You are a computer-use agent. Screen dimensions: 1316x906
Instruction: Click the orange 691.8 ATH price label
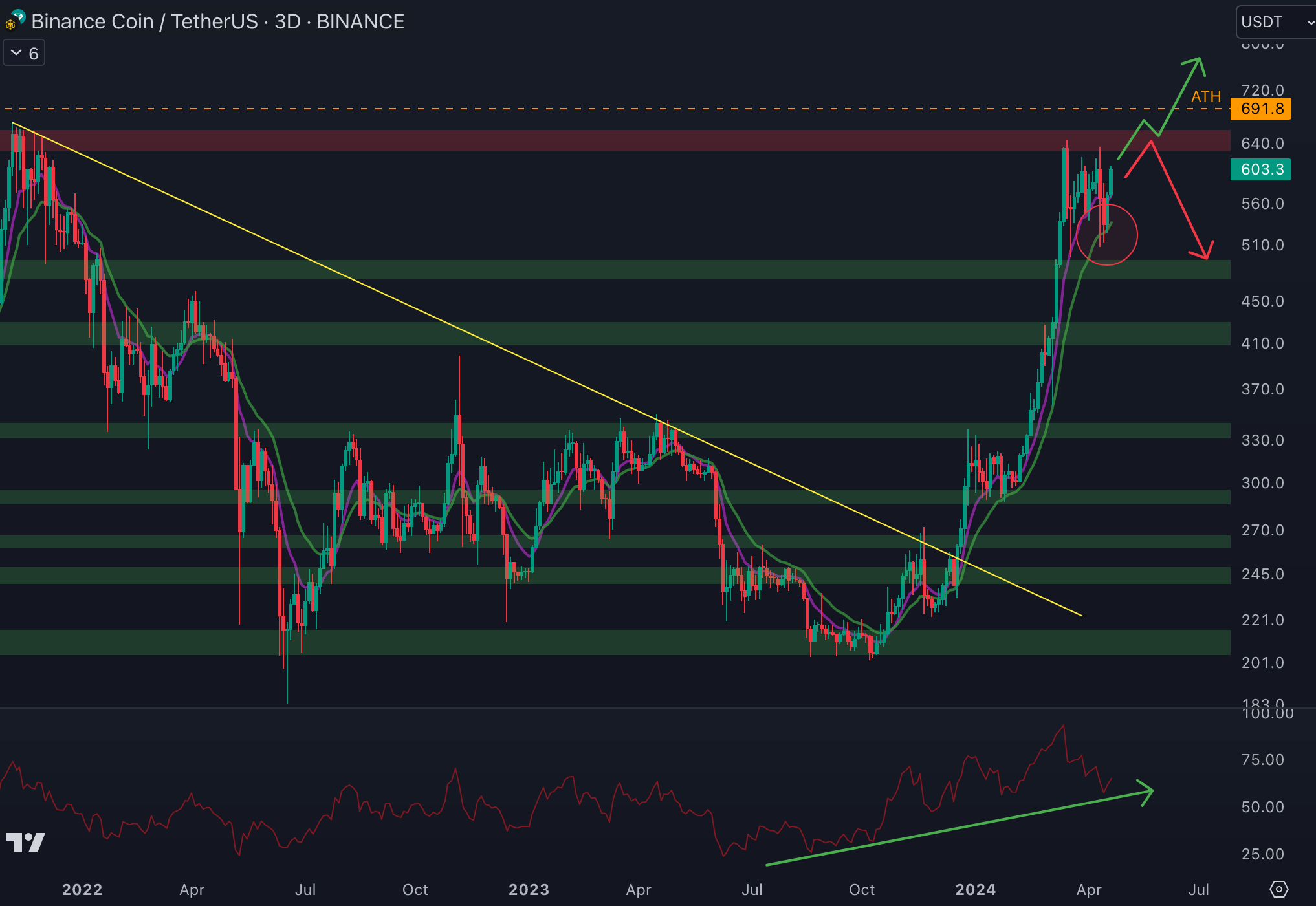point(1260,109)
